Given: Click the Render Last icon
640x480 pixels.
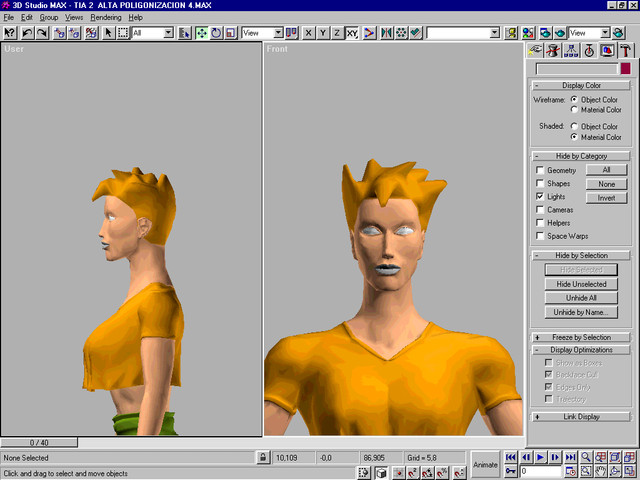Looking at the screenshot, I should [x=618, y=33].
